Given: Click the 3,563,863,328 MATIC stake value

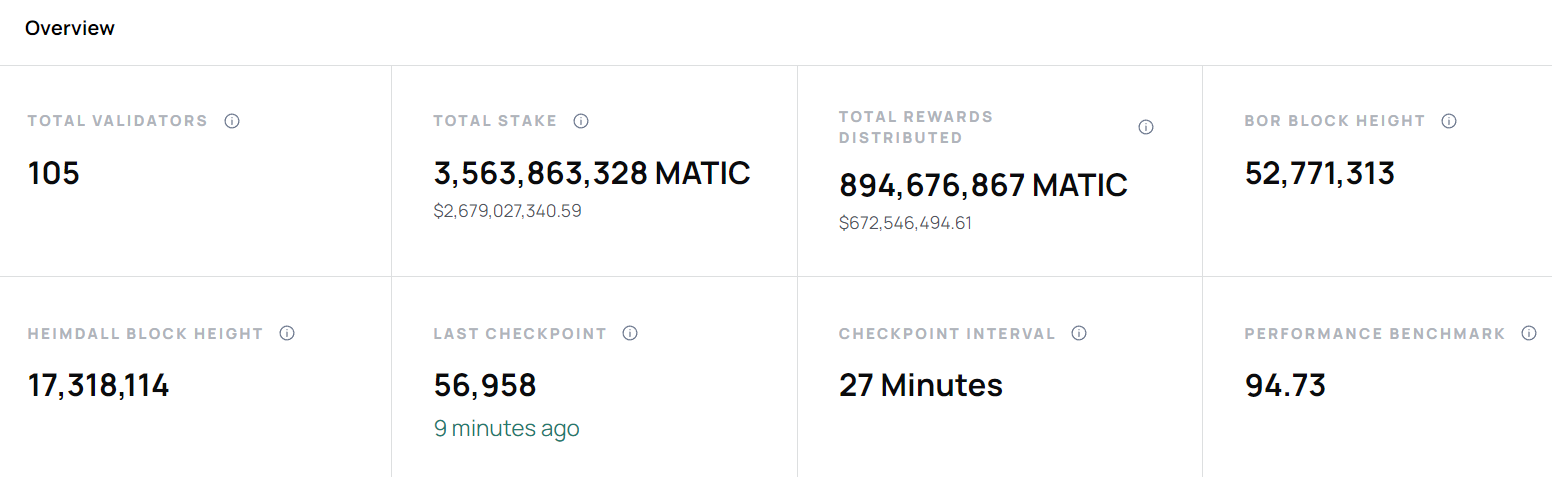Looking at the screenshot, I should (592, 173).
